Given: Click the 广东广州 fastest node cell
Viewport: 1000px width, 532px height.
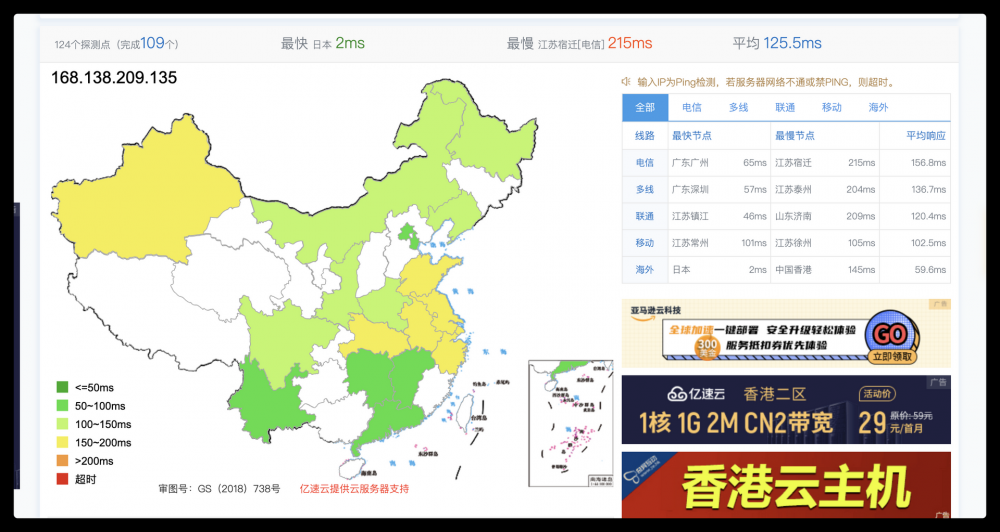Looking at the screenshot, I should [x=690, y=163].
